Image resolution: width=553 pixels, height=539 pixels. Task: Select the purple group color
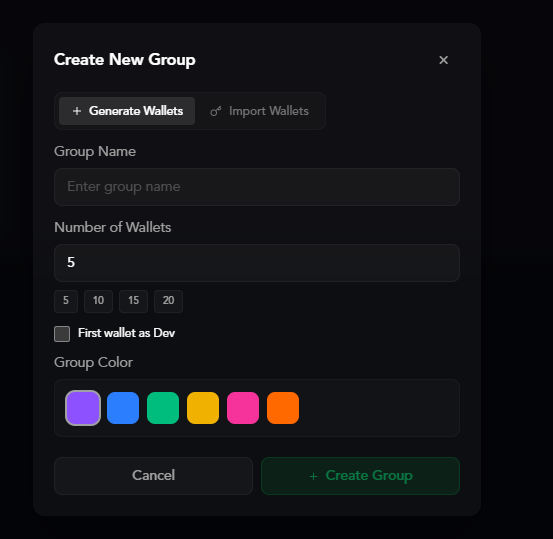coord(83,408)
